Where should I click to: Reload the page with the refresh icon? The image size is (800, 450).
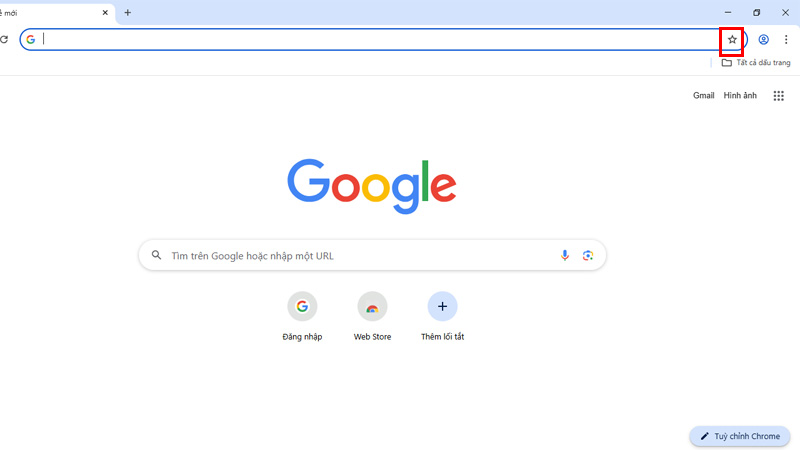point(4,40)
